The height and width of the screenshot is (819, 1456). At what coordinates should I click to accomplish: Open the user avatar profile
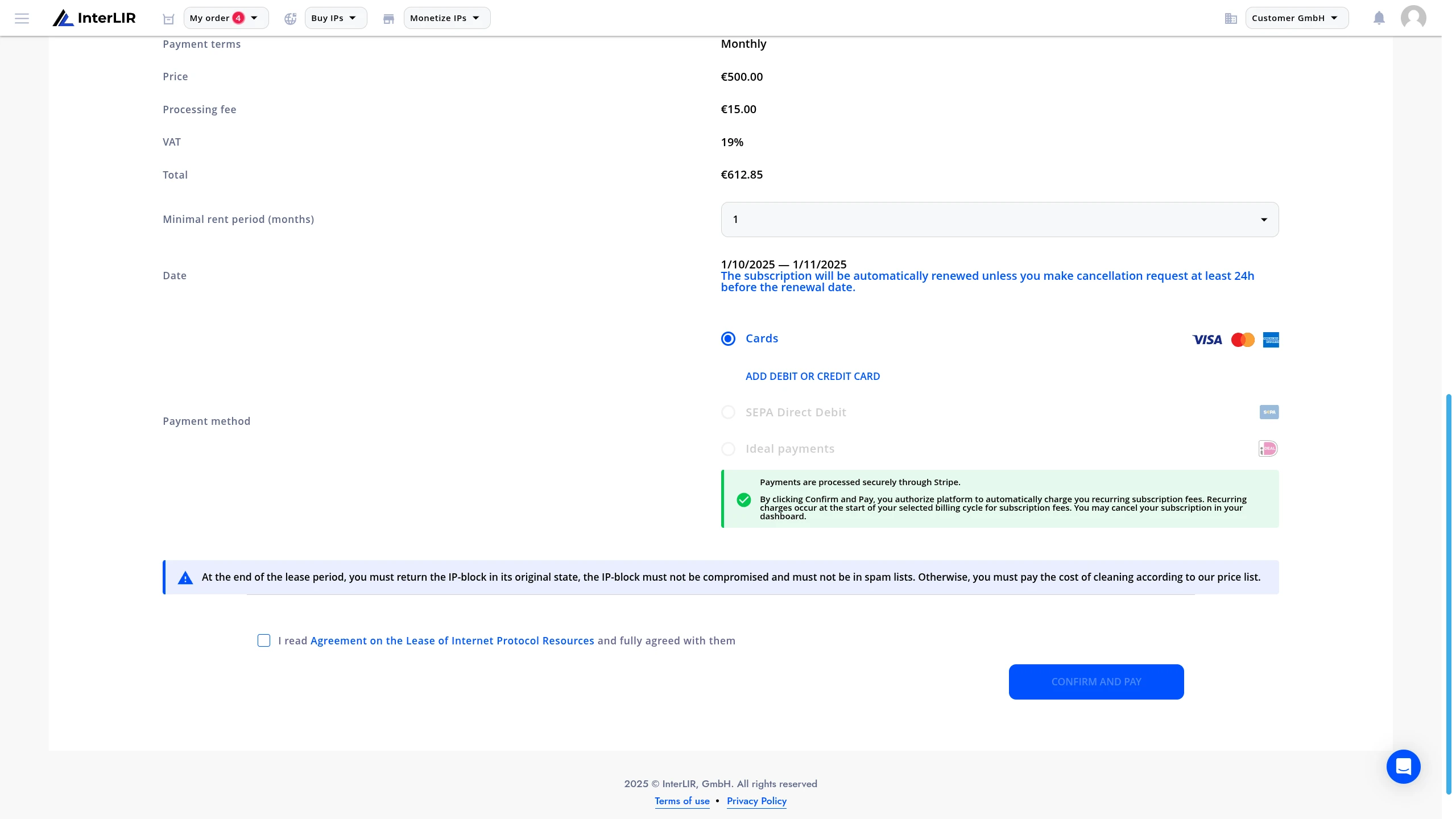1413,17
